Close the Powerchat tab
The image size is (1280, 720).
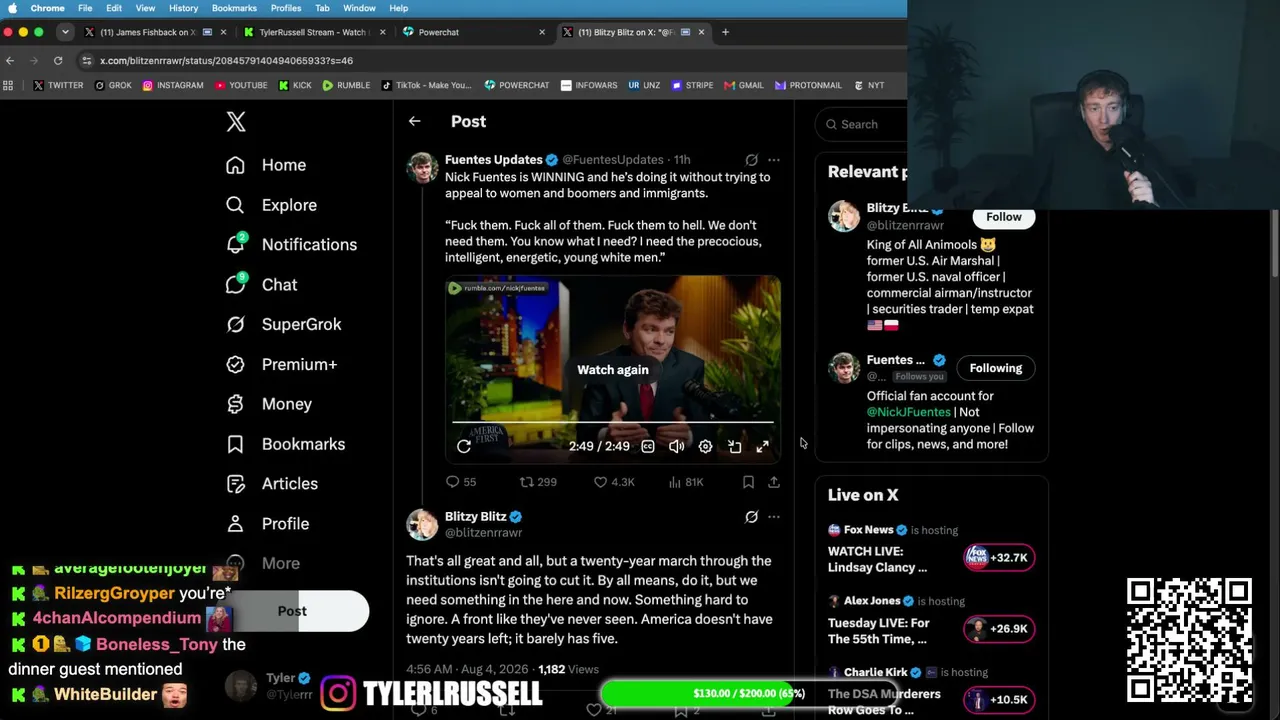(542, 32)
